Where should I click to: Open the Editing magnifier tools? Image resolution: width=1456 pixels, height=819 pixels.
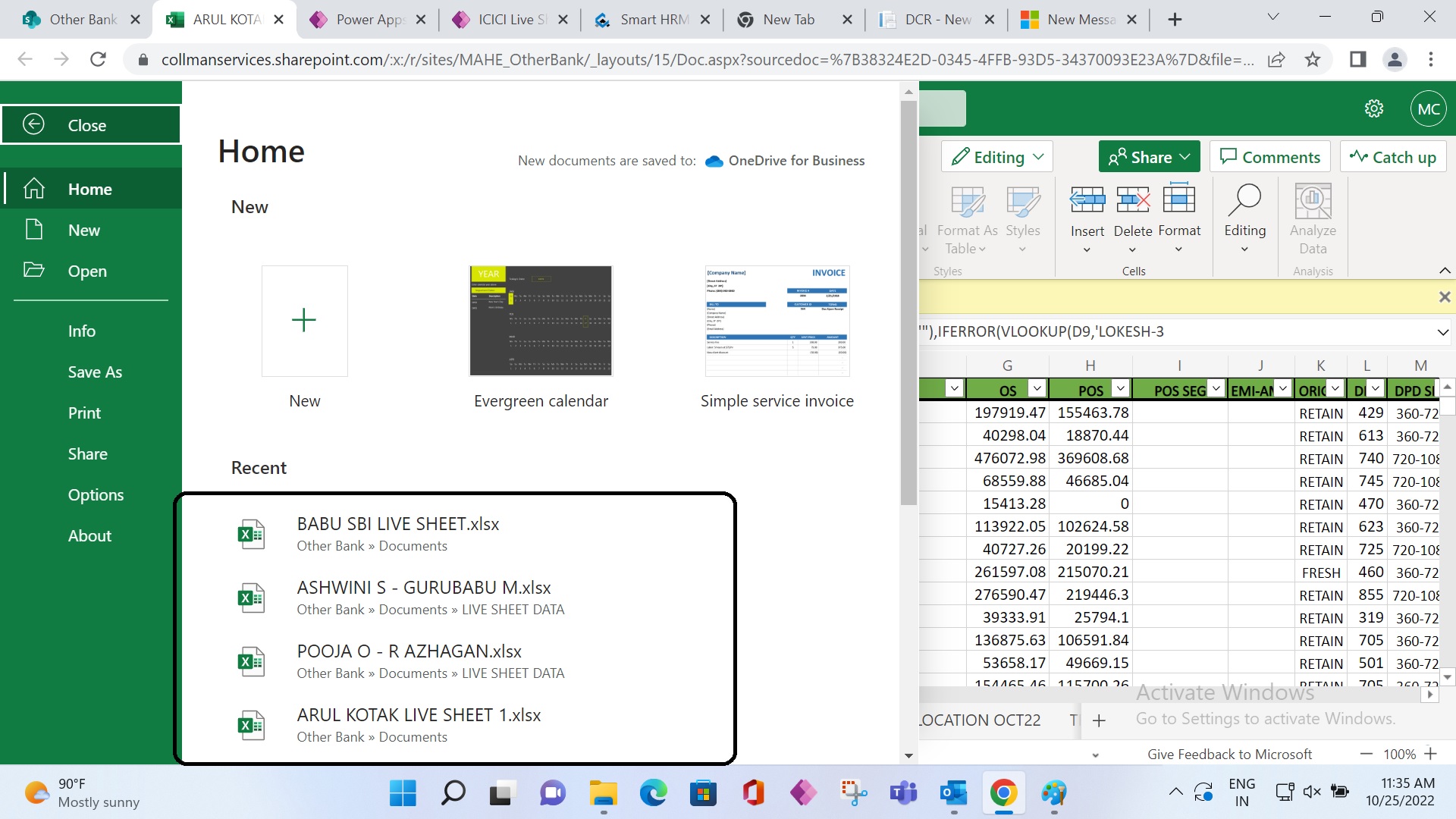(x=1244, y=200)
